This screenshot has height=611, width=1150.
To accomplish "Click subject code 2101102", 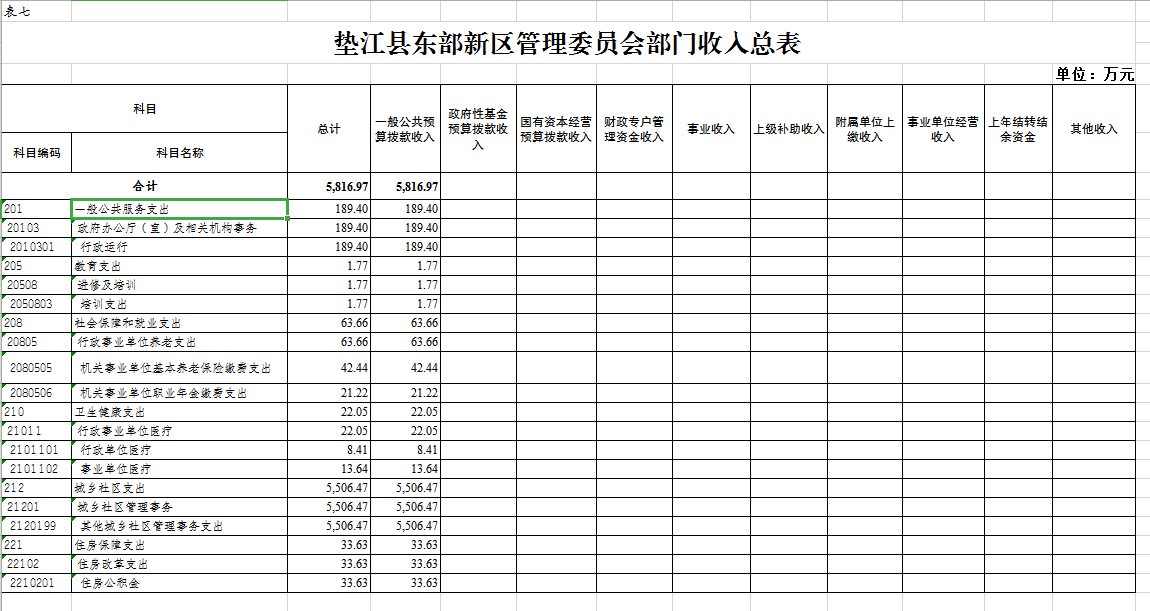I will (37, 469).
